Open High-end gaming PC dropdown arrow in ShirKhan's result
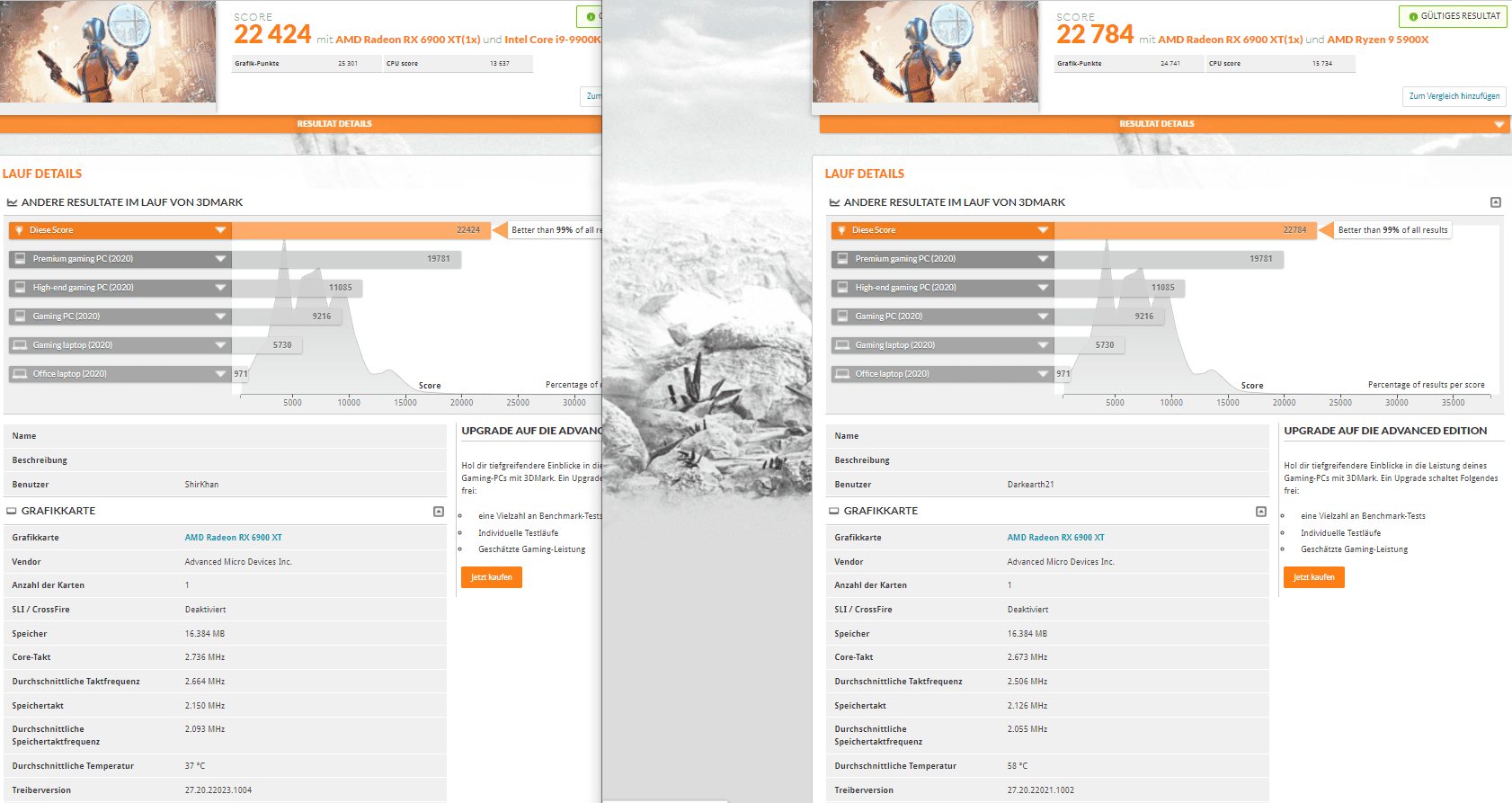Image resolution: width=1512 pixels, height=803 pixels. pos(220,288)
